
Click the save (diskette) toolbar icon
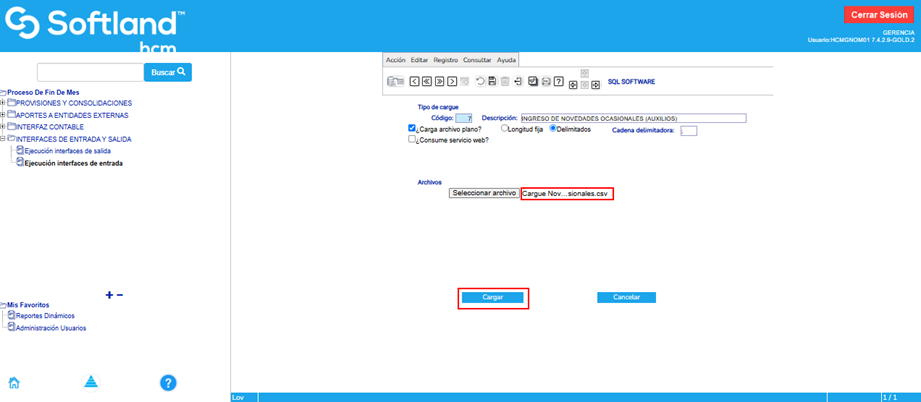[x=492, y=81]
